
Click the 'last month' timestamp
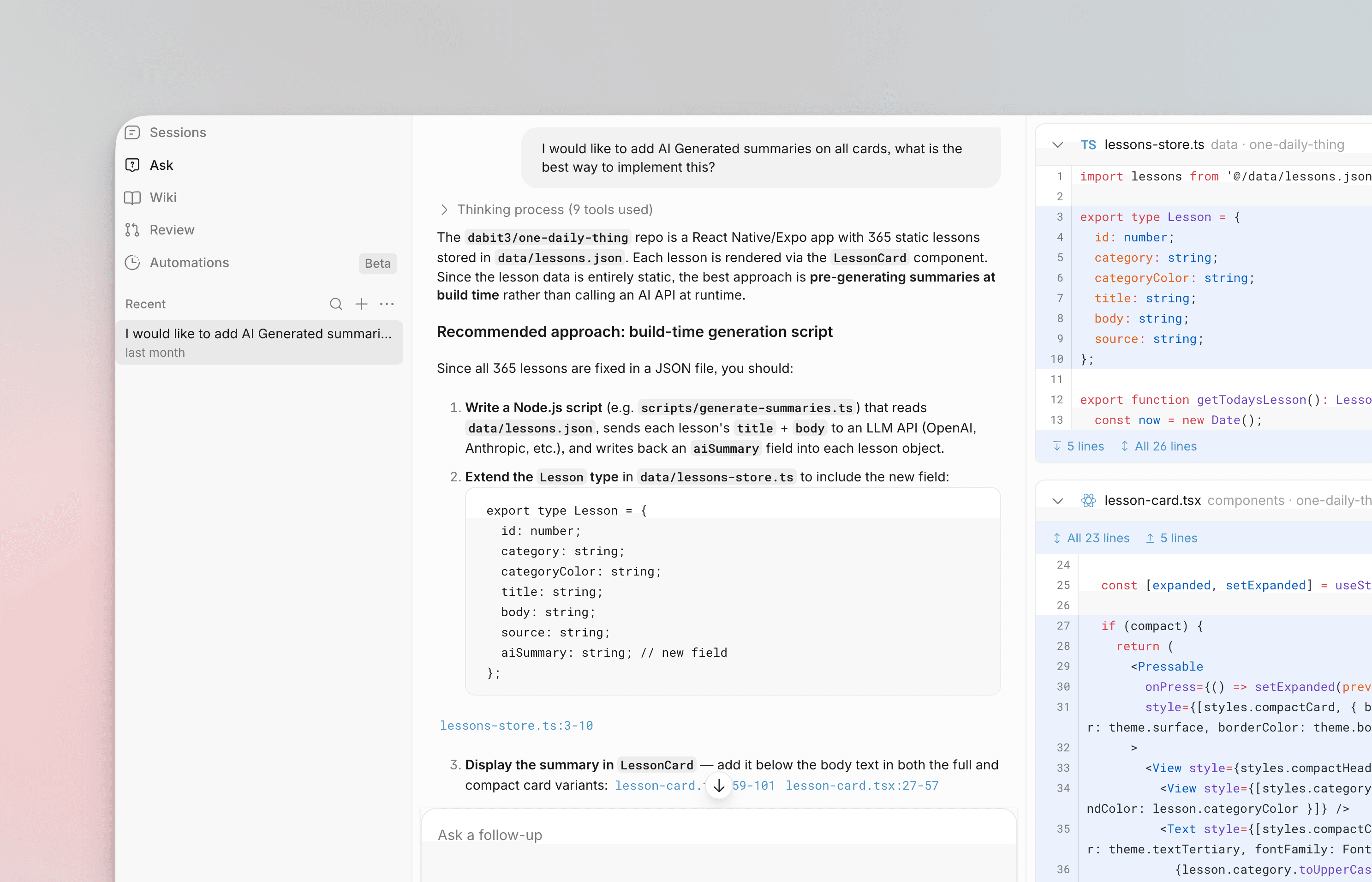coord(155,353)
